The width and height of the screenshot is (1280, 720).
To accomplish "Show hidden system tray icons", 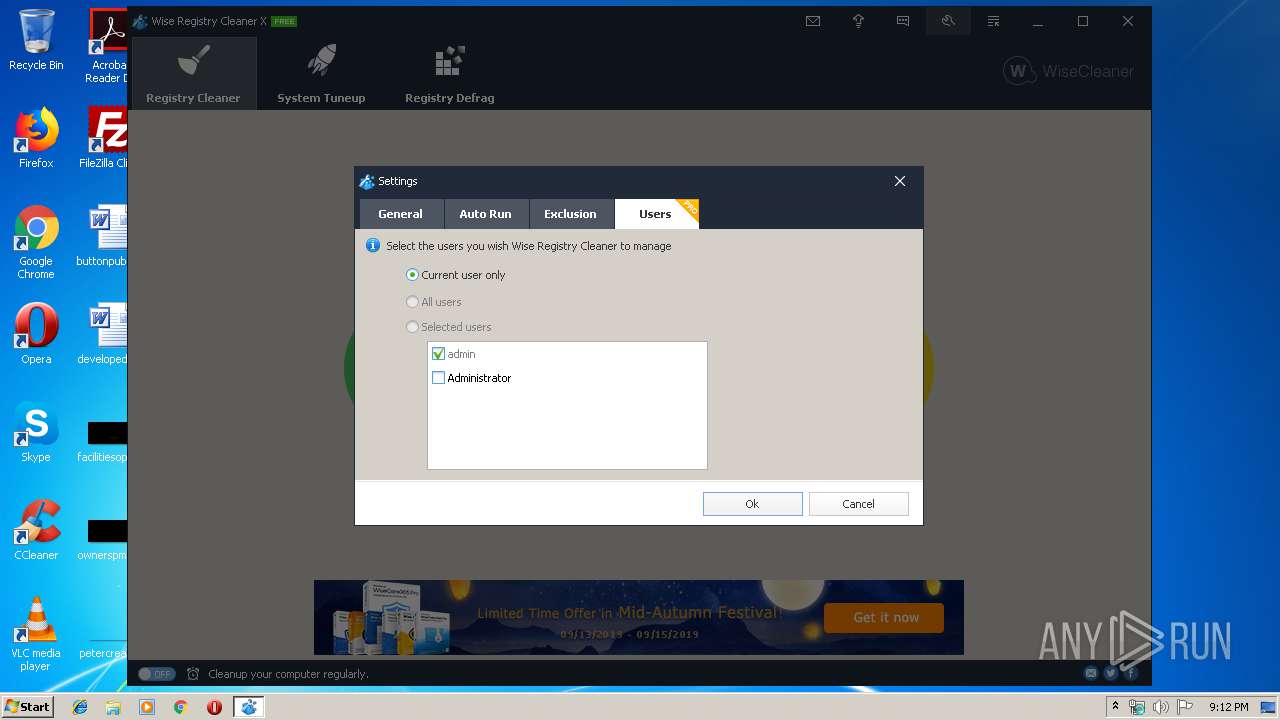I will pyautogui.click(x=1115, y=707).
